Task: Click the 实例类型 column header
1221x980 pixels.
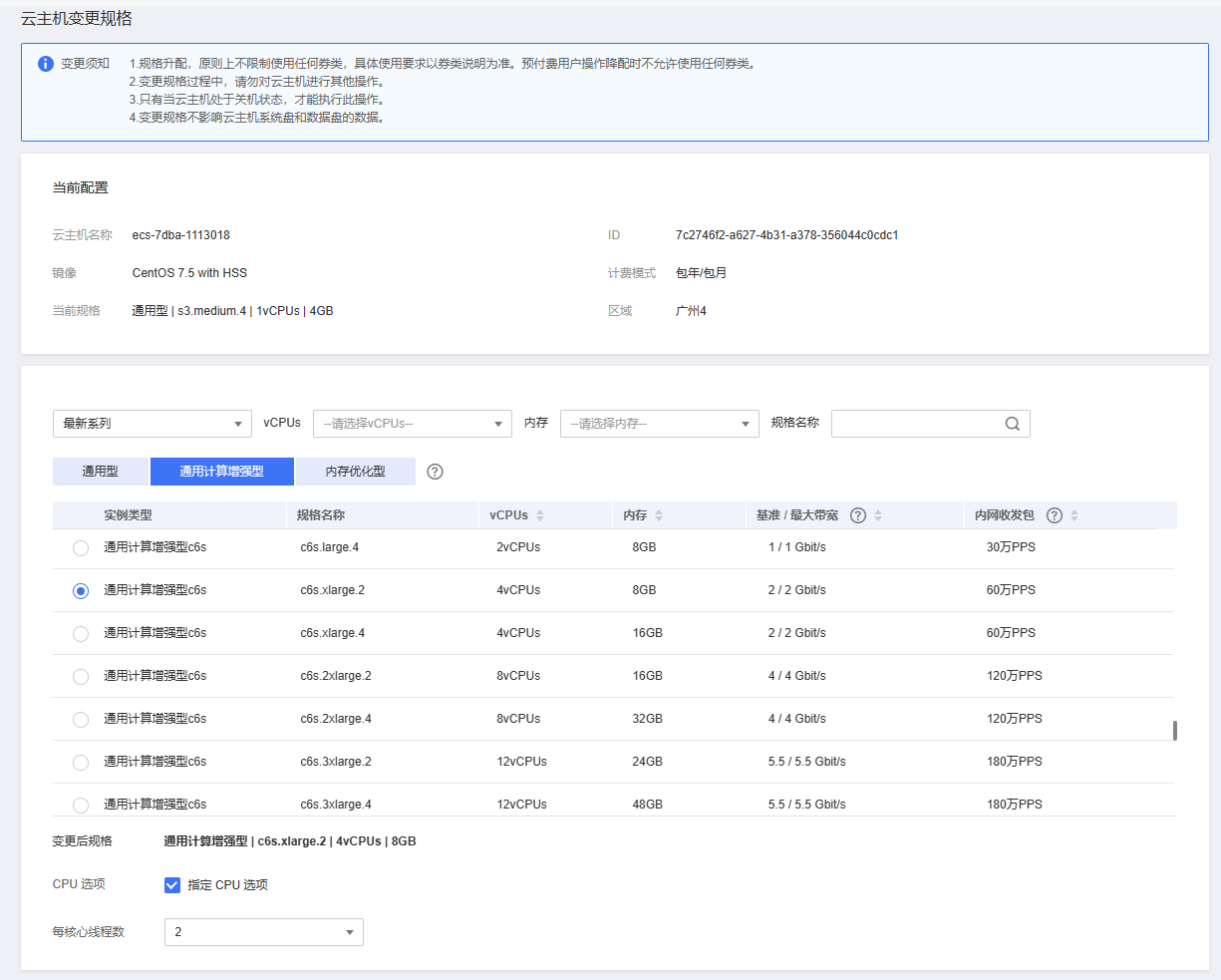Action: (128, 515)
